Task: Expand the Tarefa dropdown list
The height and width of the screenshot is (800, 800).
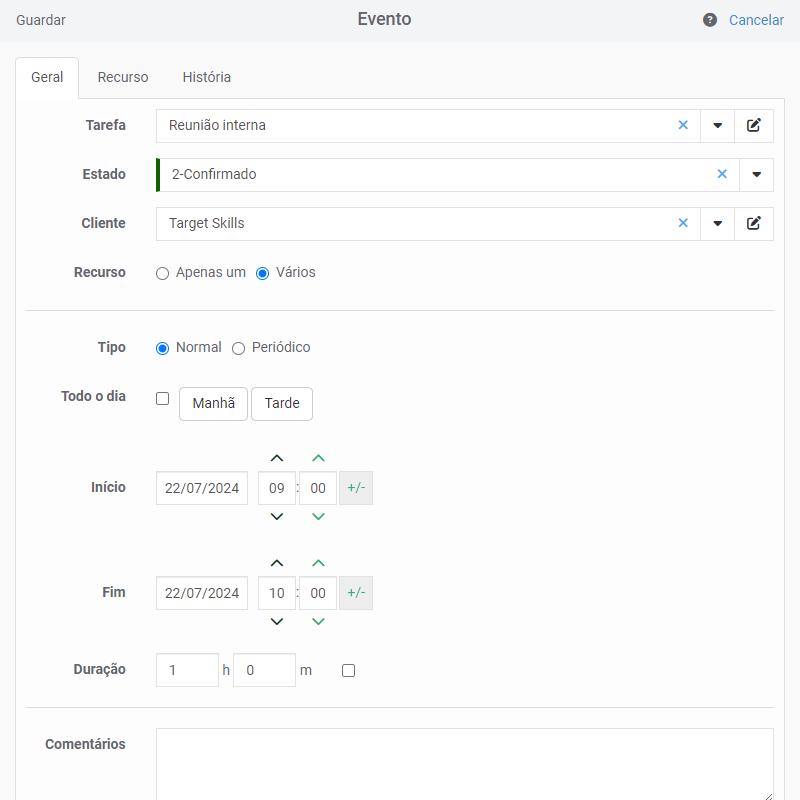Action: click(717, 126)
